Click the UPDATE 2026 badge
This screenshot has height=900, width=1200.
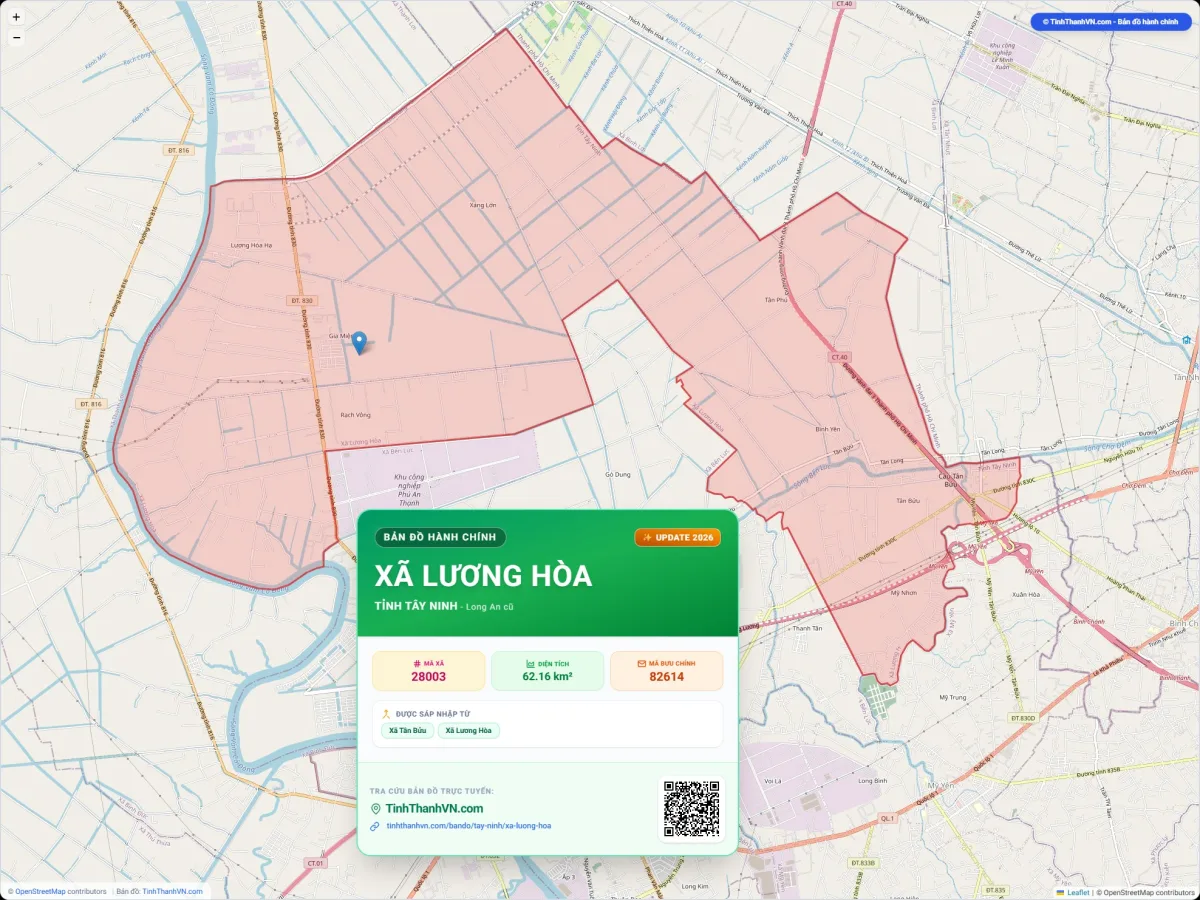point(678,538)
